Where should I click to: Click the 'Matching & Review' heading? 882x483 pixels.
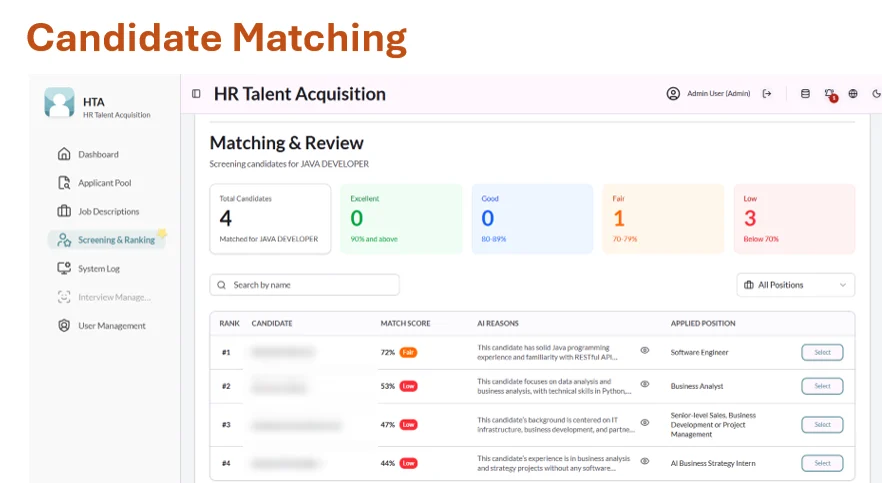point(287,143)
